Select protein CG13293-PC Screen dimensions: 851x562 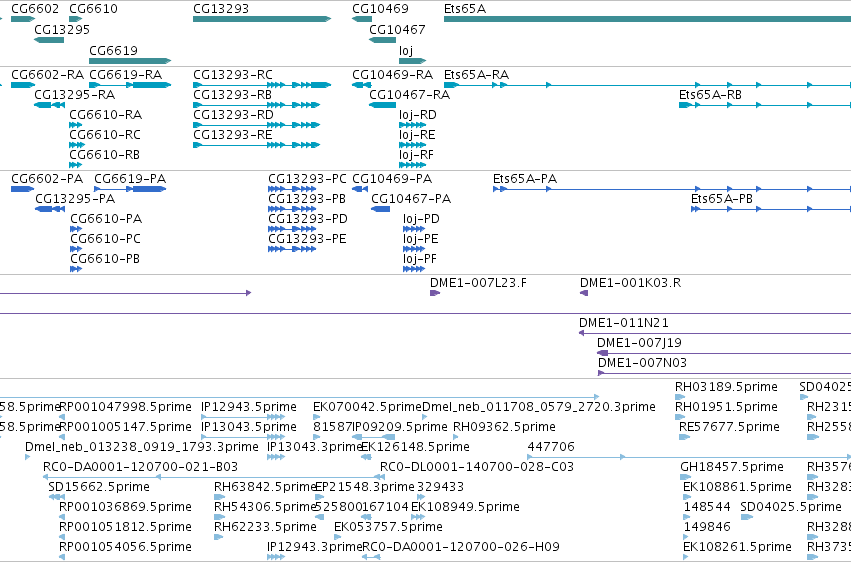tap(292, 189)
